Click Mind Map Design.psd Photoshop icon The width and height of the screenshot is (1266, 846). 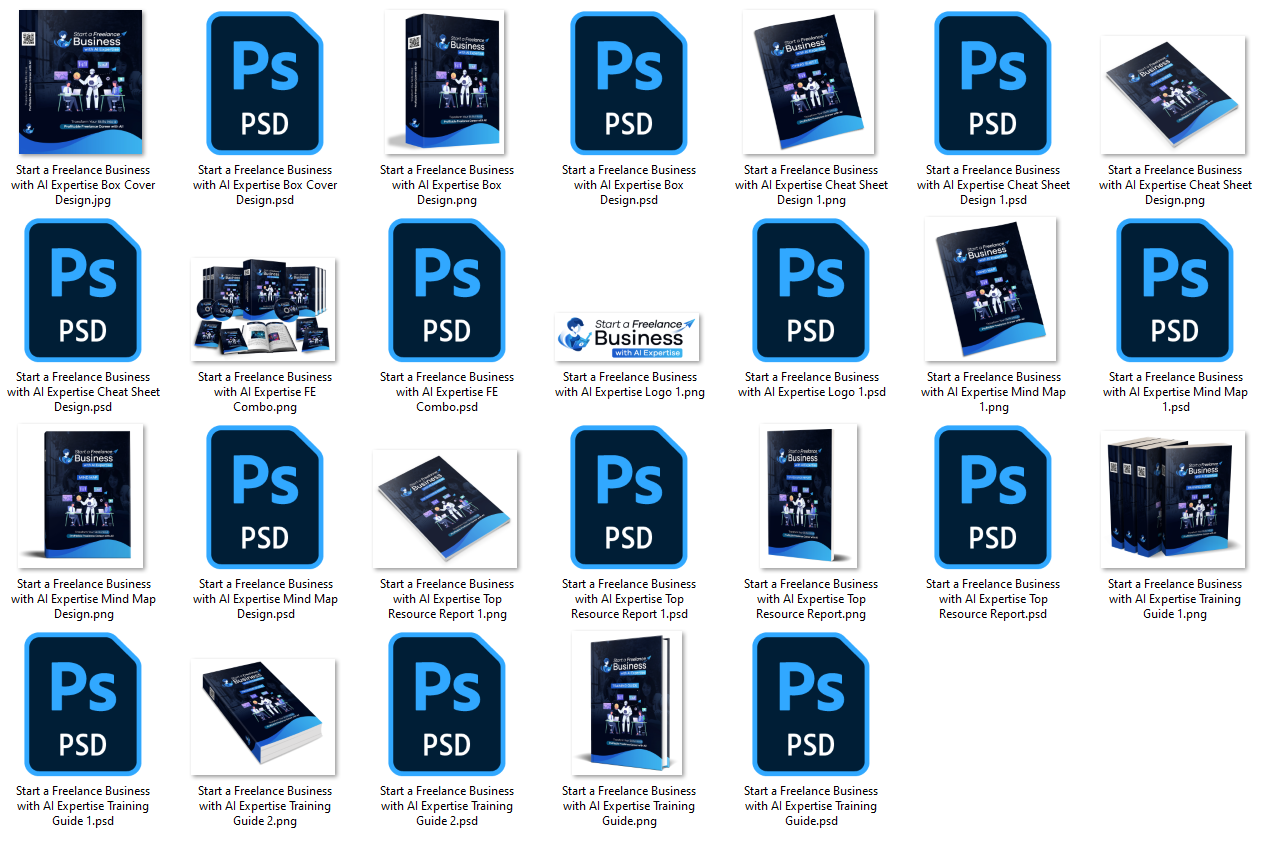265,496
